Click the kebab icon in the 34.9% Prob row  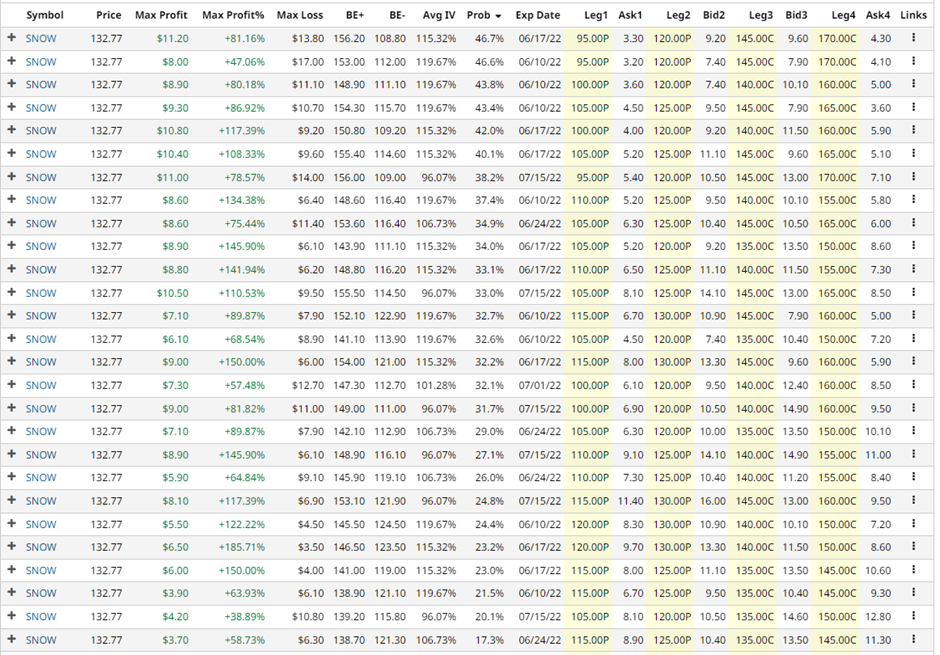[913, 223]
